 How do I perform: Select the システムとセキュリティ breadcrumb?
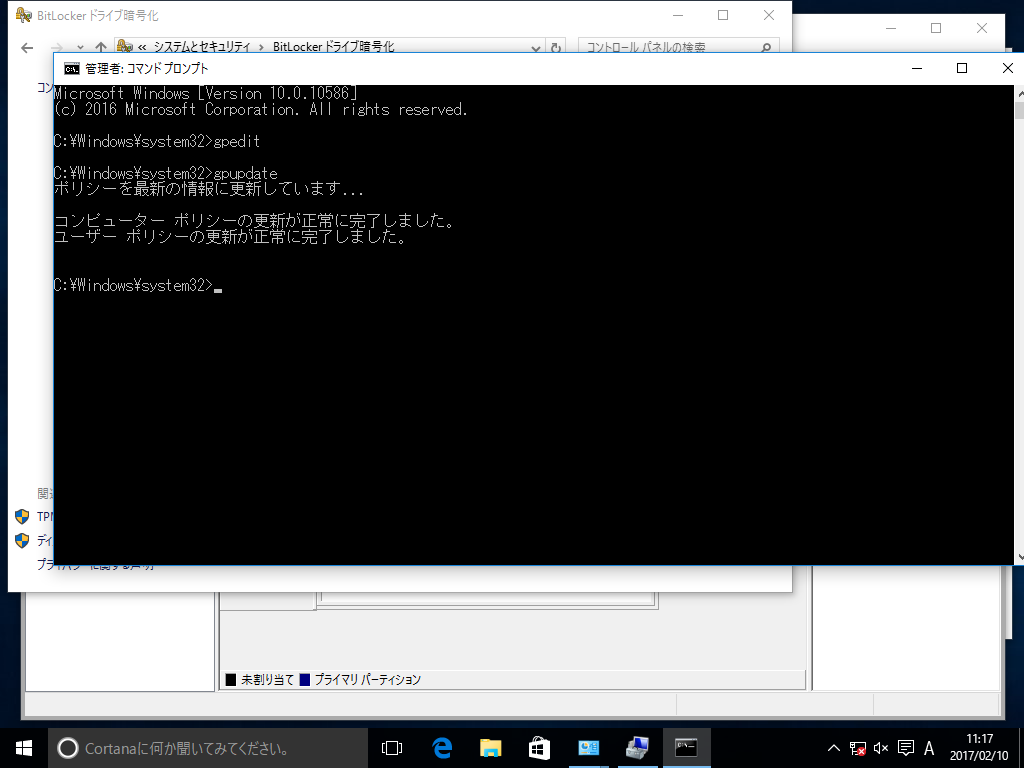(x=202, y=47)
